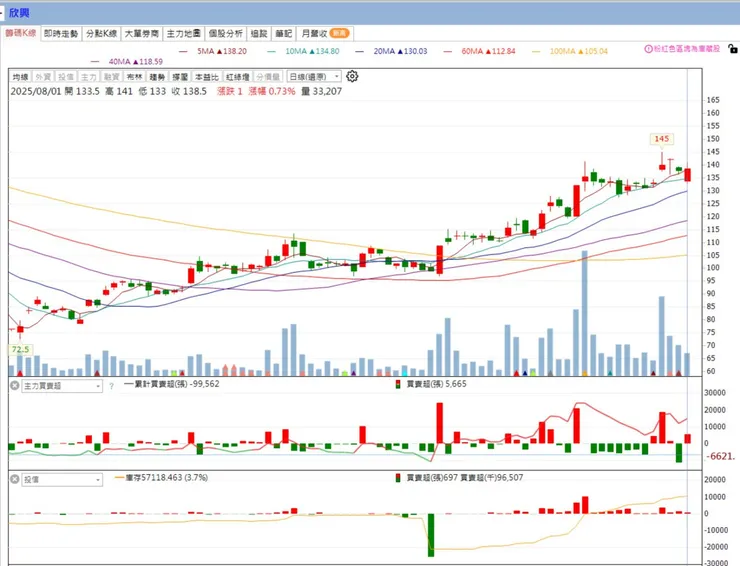Click the 5MA legend line swatch
Image resolution: width=740 pixels, height=566 pixels.
[184, 51]
